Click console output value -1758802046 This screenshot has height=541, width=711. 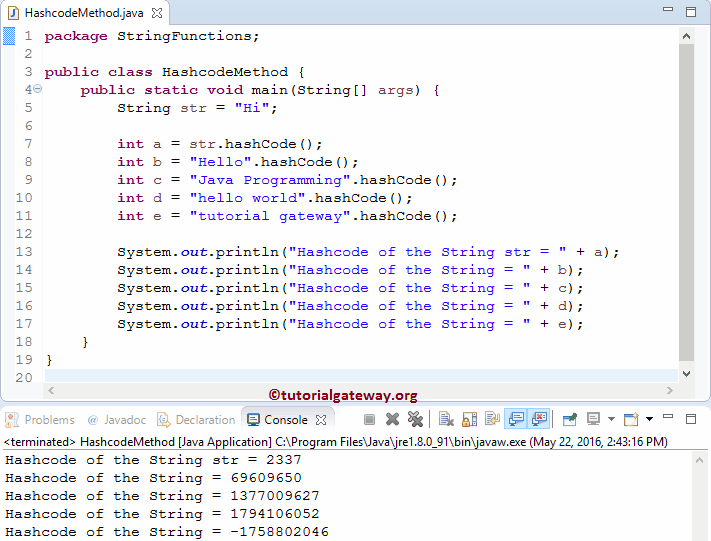[x=279, y=531]
